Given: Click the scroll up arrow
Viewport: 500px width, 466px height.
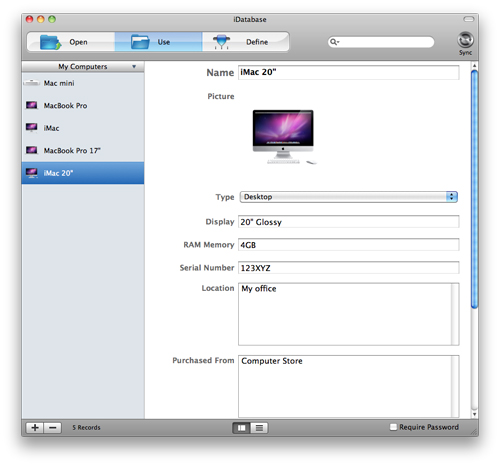Looking at the screenshot, I should [474, 65].
